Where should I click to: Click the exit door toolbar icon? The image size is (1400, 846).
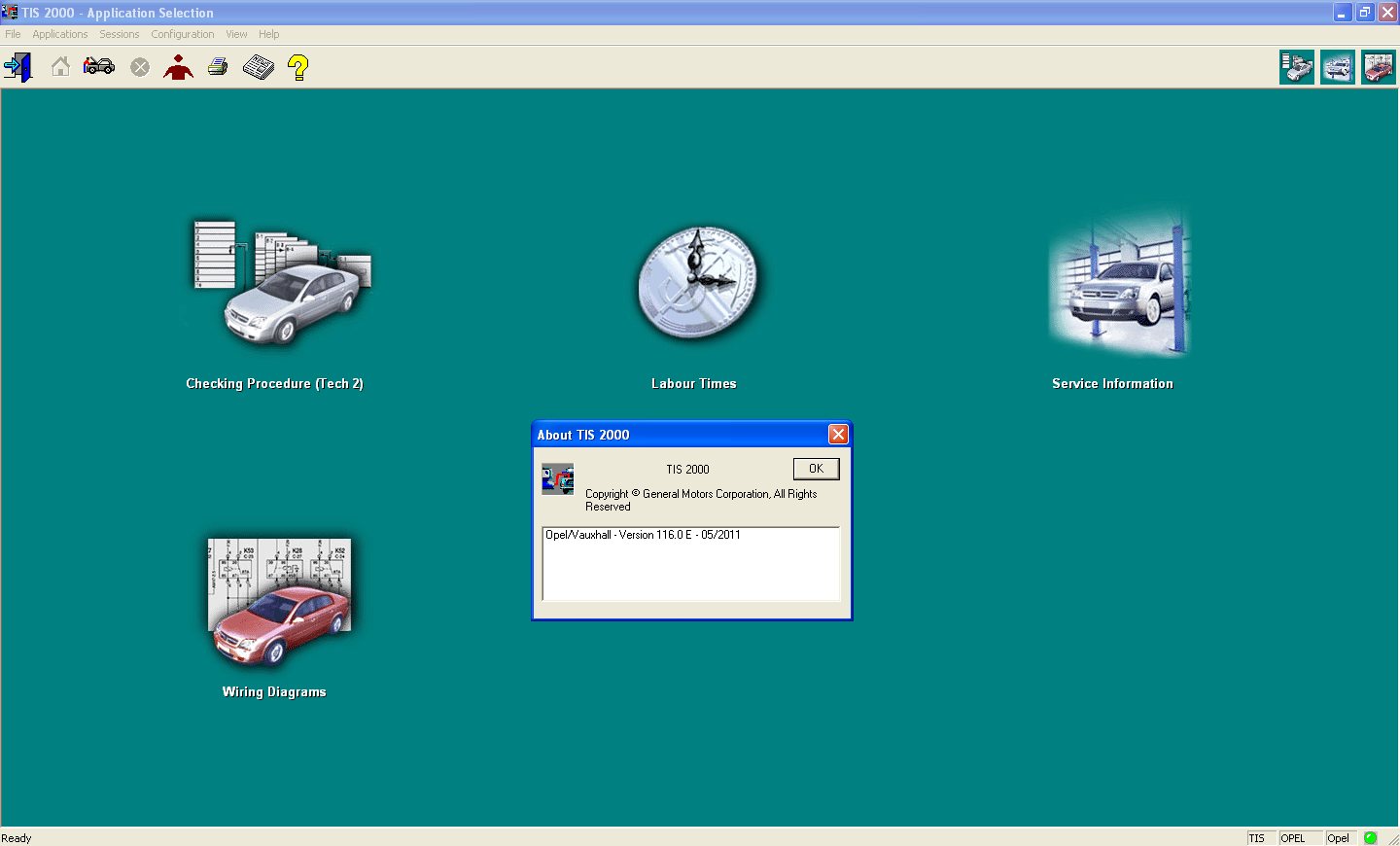click(x=17, y=67)
